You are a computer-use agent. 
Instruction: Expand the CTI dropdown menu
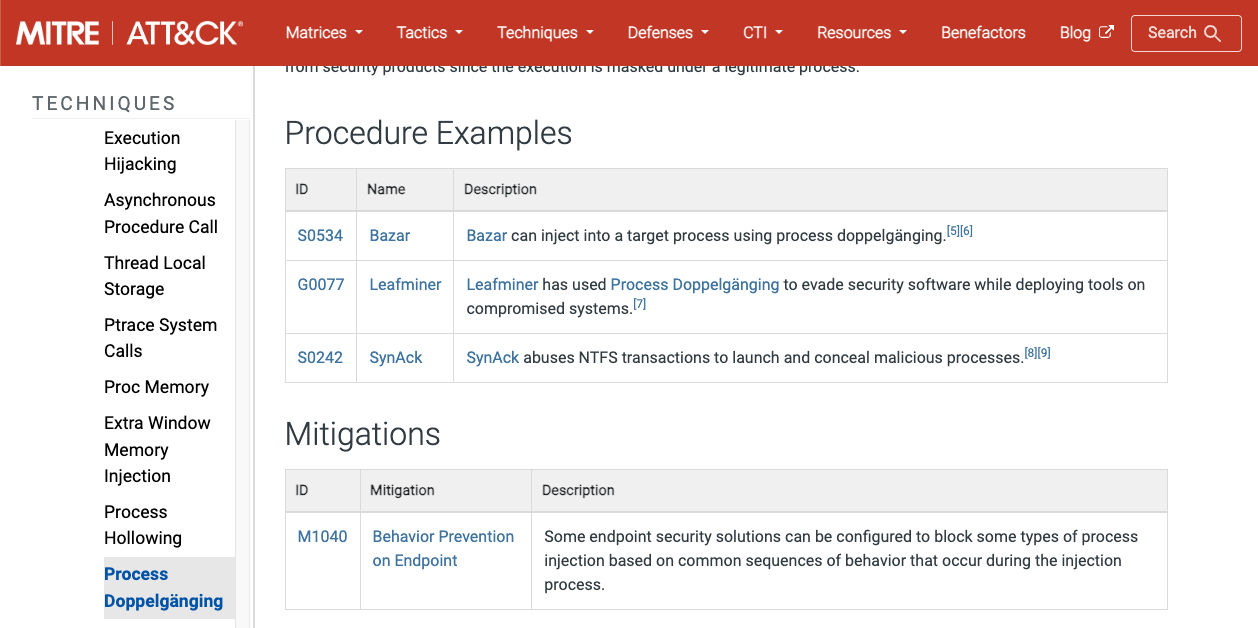[763, 33]
